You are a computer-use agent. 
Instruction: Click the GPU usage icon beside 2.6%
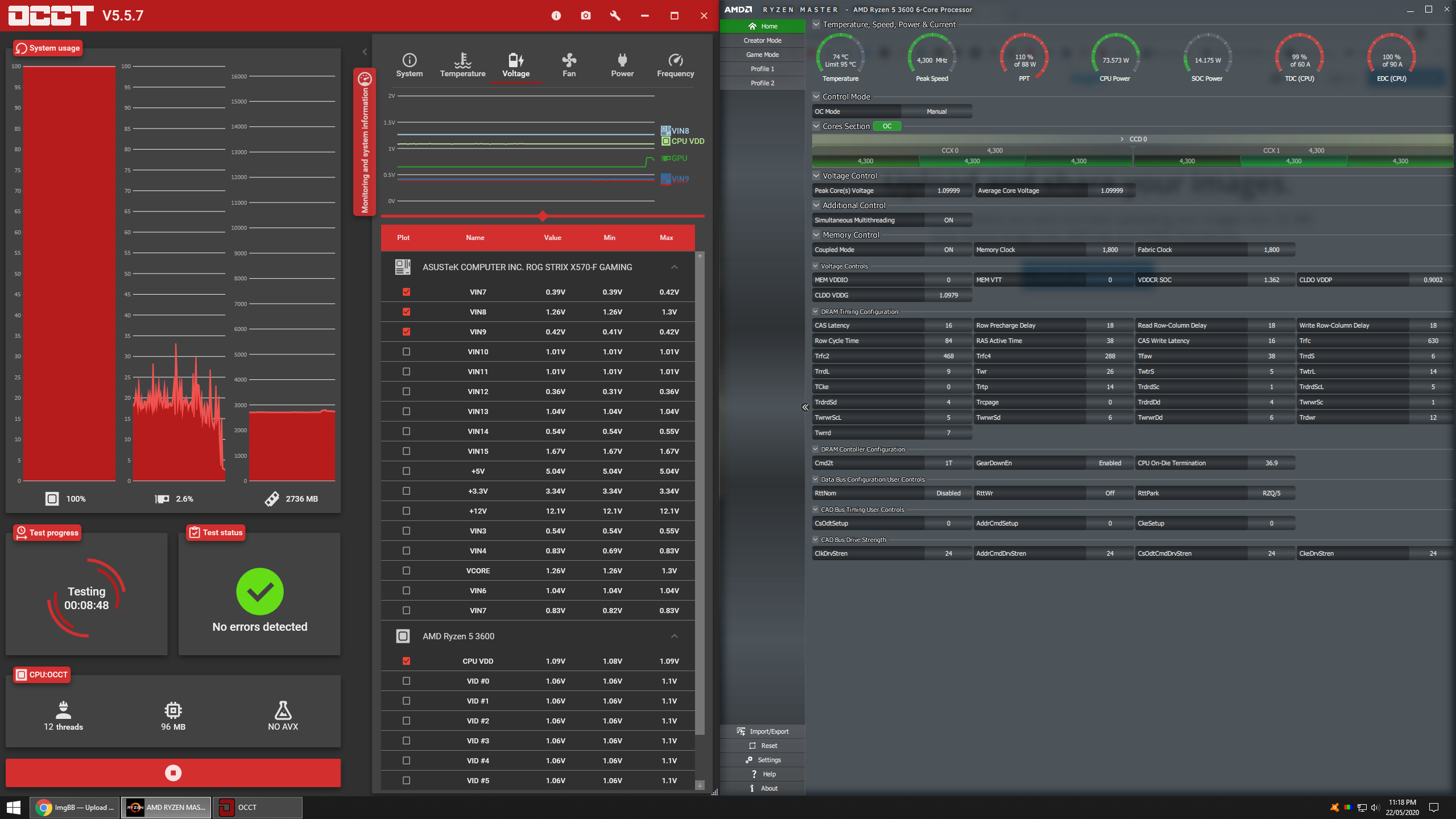[162, 499]
